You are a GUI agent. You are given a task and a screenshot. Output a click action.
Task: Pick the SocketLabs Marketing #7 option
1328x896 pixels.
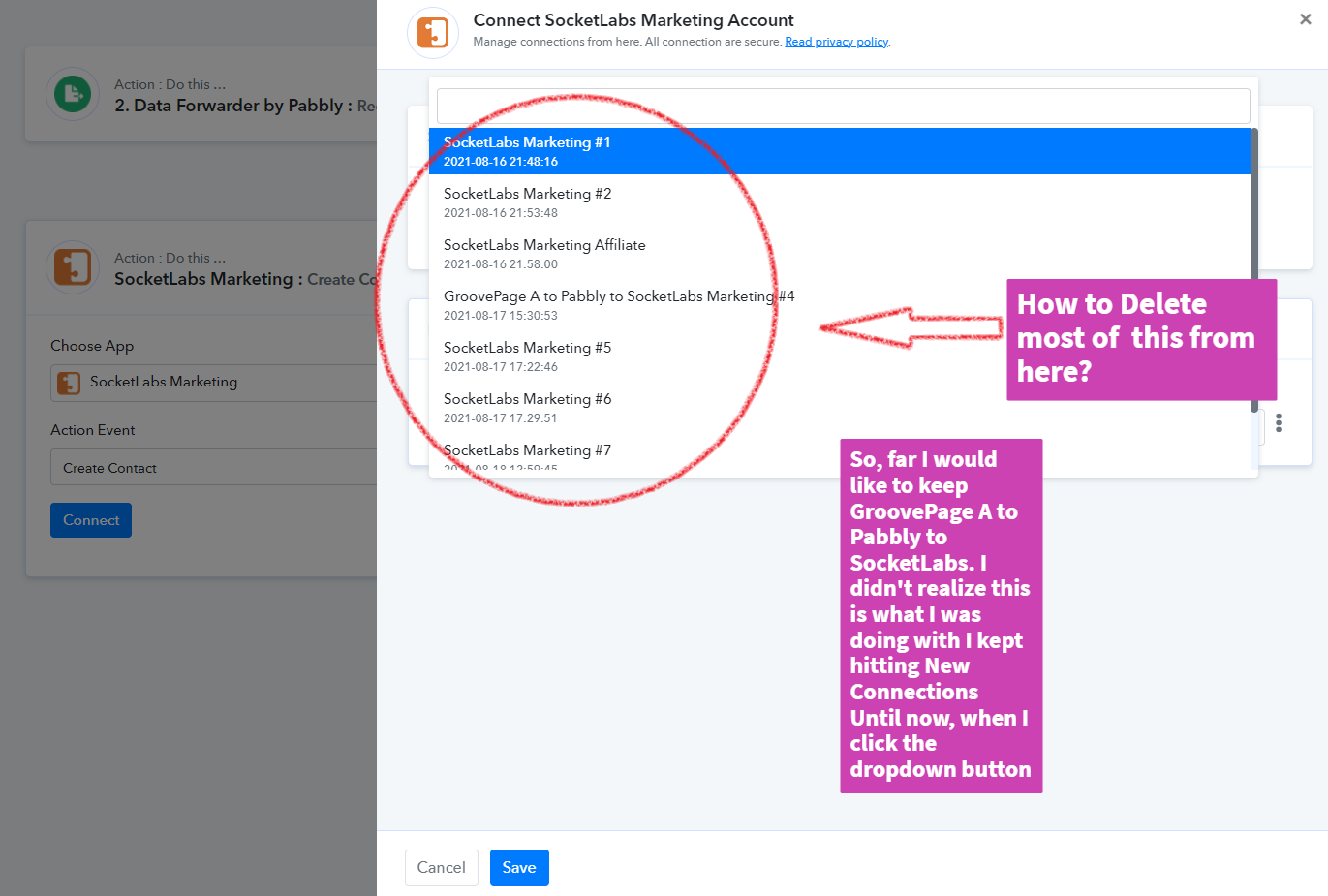coord(840,456)
